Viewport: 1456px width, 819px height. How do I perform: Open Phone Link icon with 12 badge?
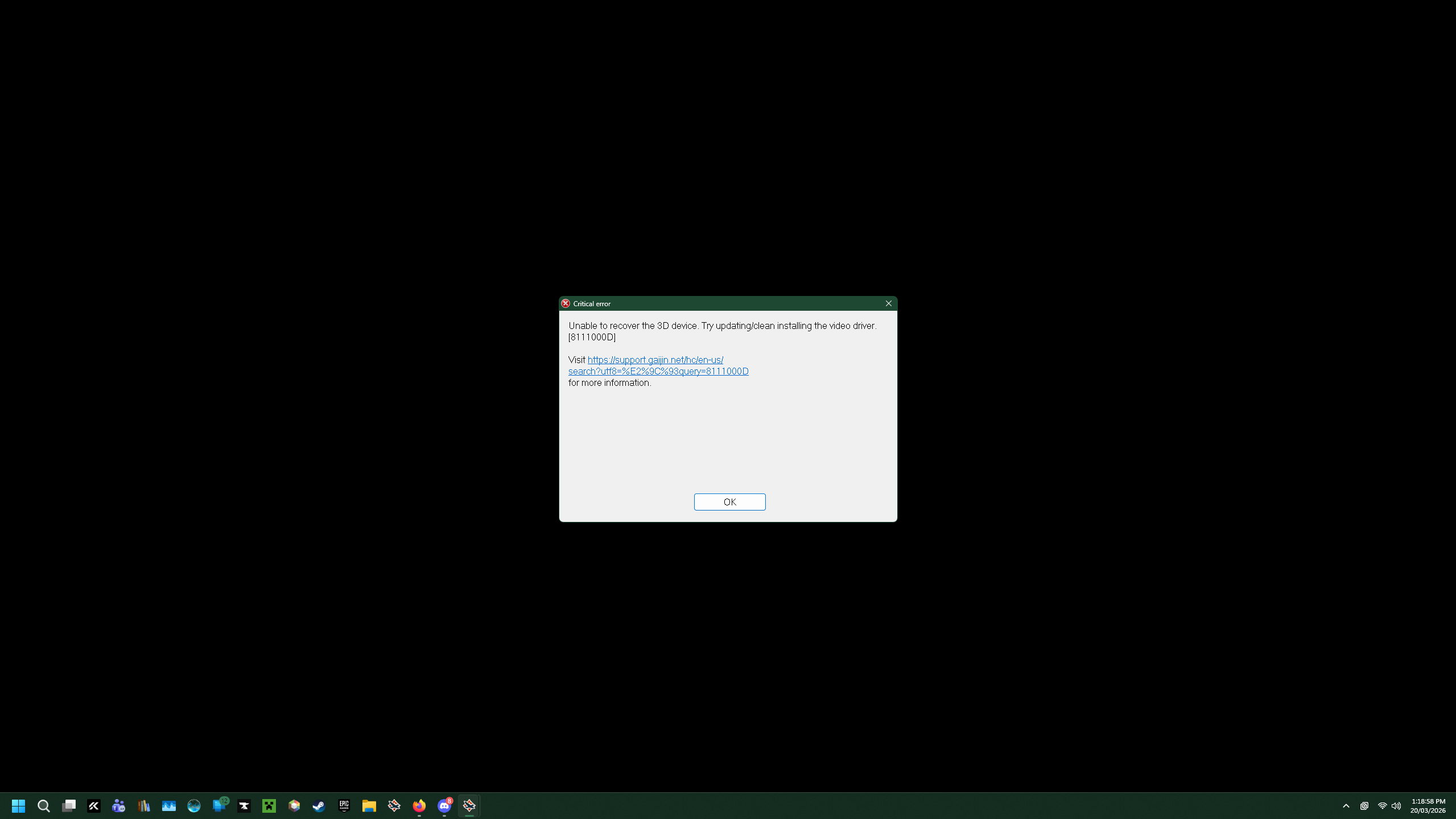(x=219, y=805)
